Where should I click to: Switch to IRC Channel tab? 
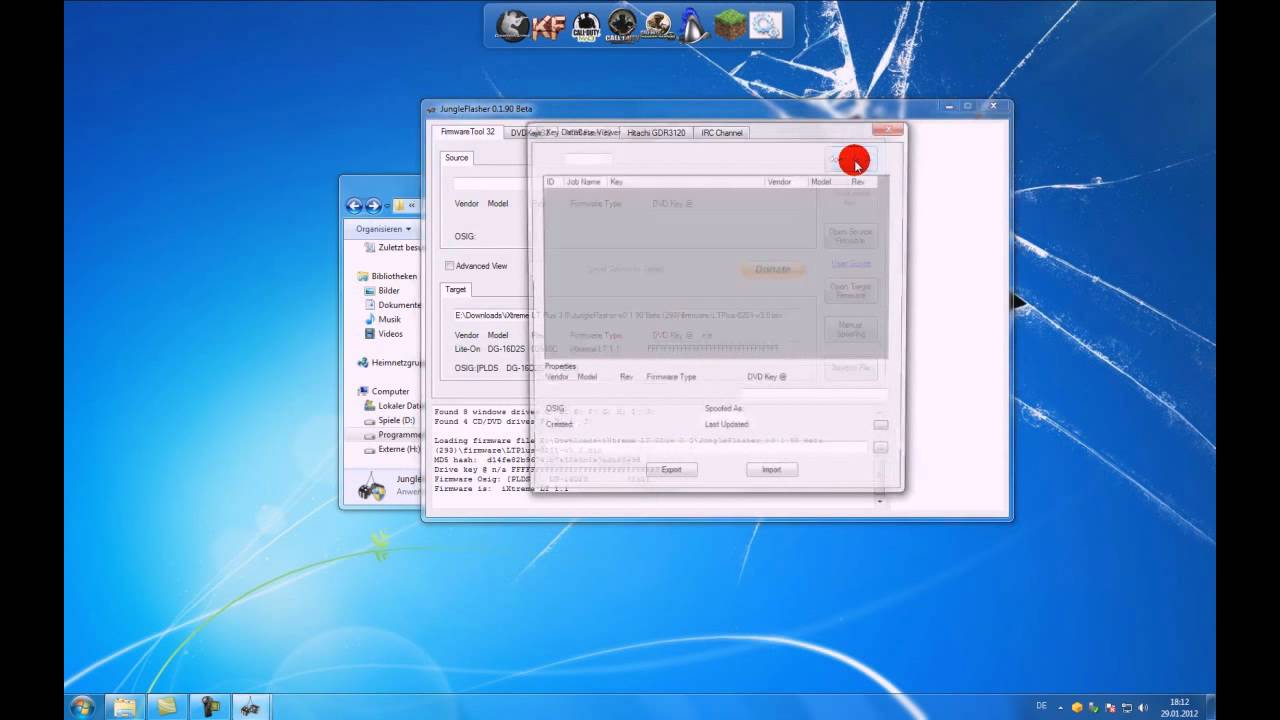tap(722, 133)
